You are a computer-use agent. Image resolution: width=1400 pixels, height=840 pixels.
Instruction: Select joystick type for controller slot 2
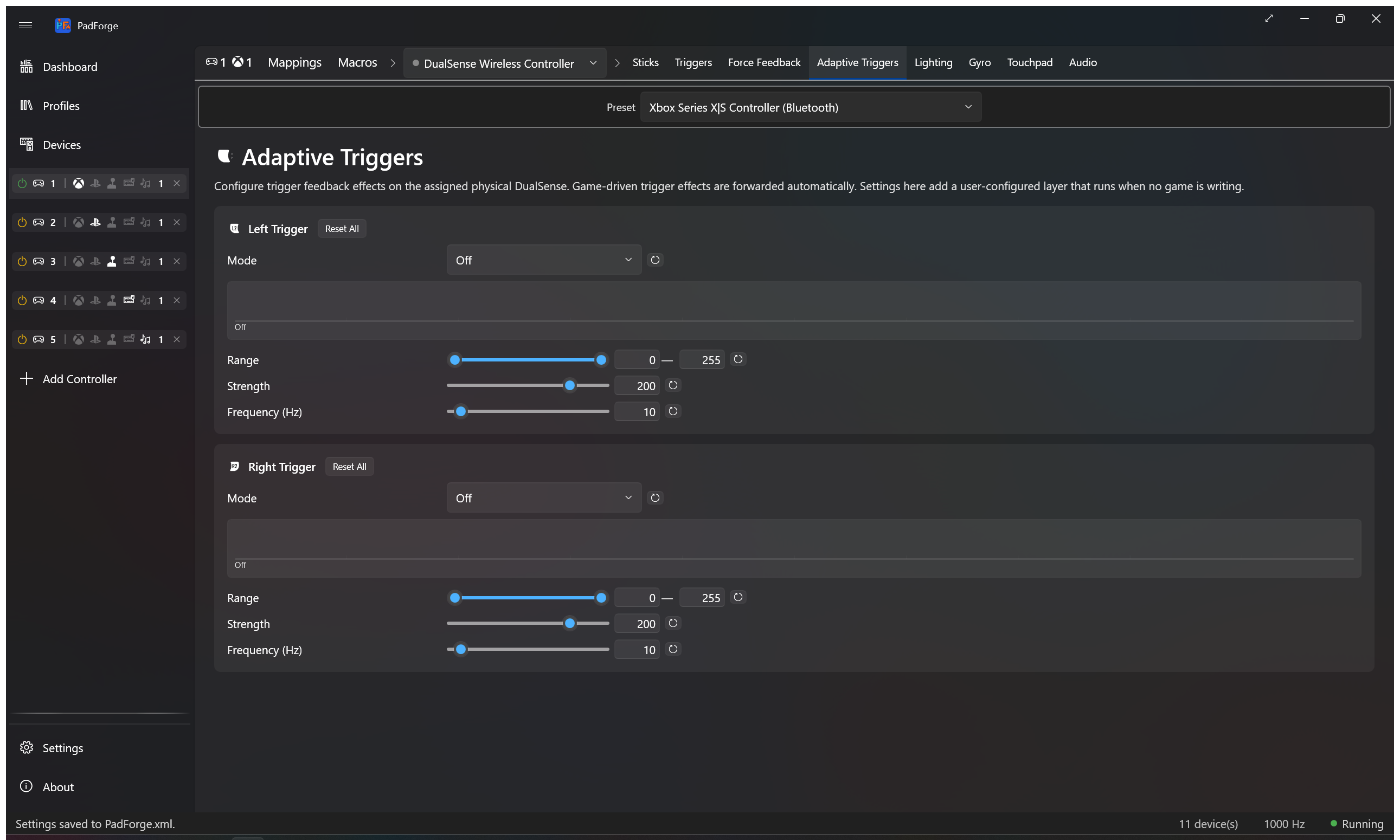[x=112, y=222]
